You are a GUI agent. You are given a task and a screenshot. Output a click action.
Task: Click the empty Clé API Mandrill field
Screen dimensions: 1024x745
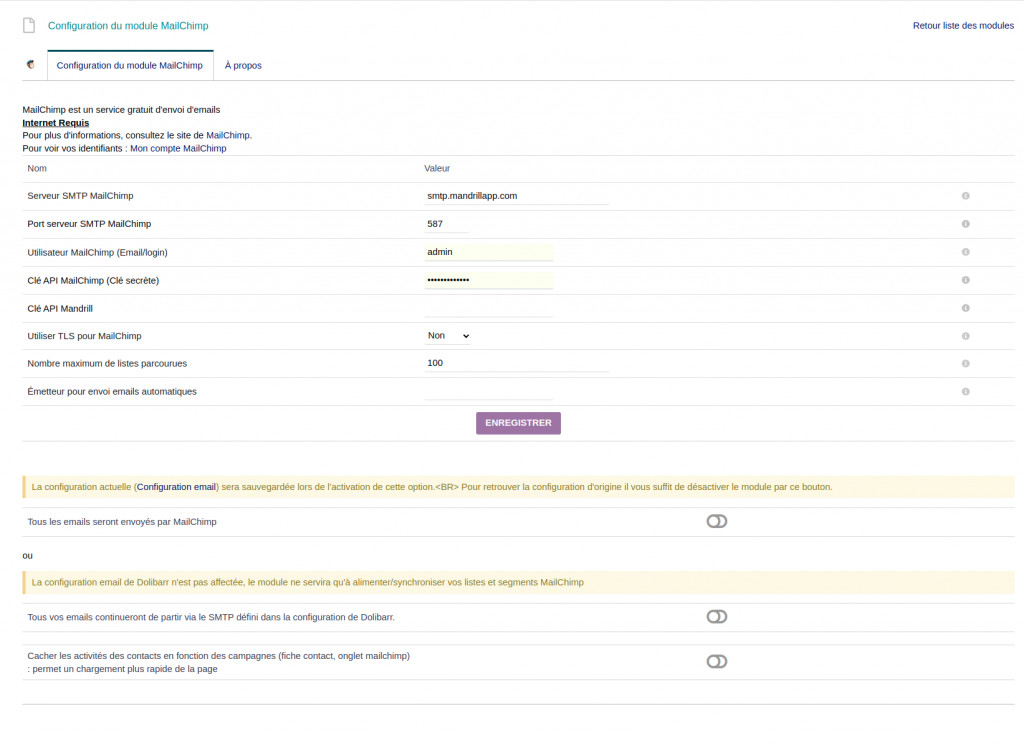coord(488,308)
